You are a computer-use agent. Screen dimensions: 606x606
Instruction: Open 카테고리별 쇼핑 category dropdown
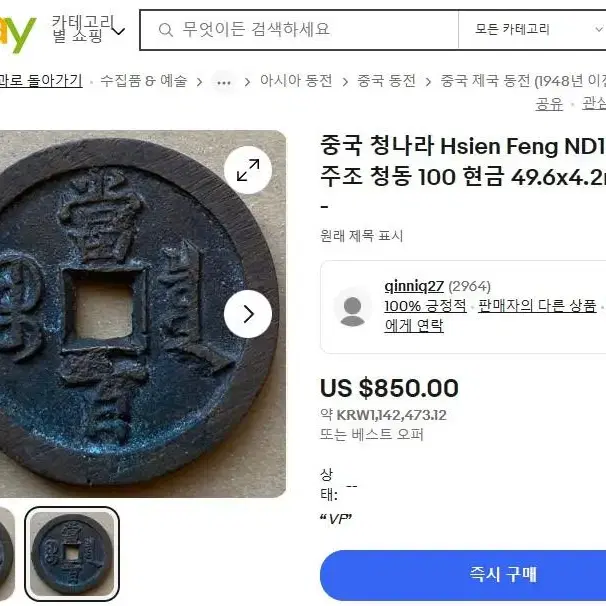(x=88, y=29)
